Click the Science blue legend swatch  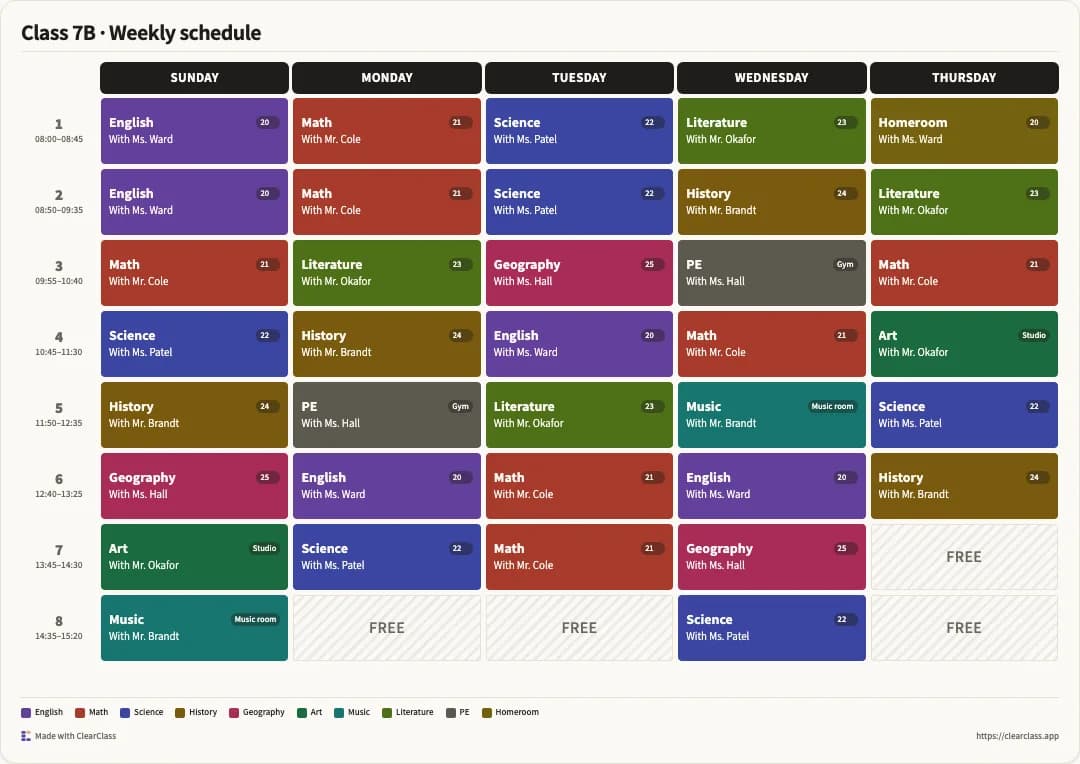[x=125, y=712]
